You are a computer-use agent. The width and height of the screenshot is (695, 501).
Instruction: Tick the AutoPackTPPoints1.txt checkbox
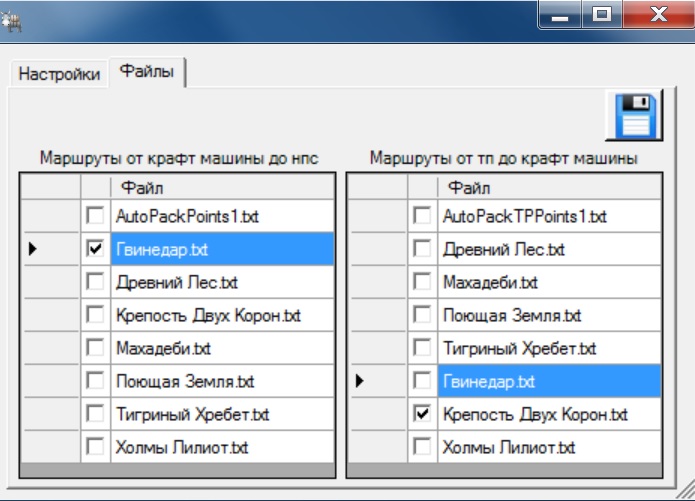423,216
